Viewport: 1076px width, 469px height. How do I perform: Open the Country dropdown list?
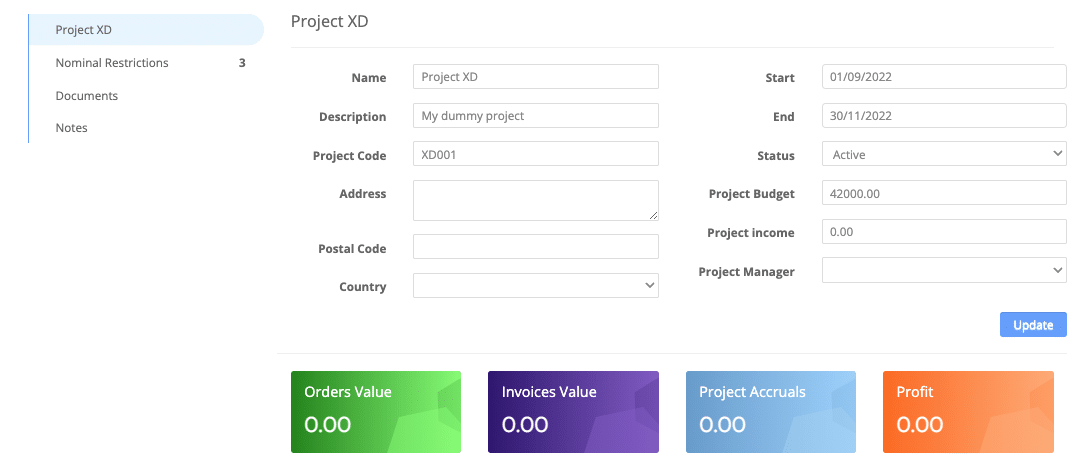(536, 285)
